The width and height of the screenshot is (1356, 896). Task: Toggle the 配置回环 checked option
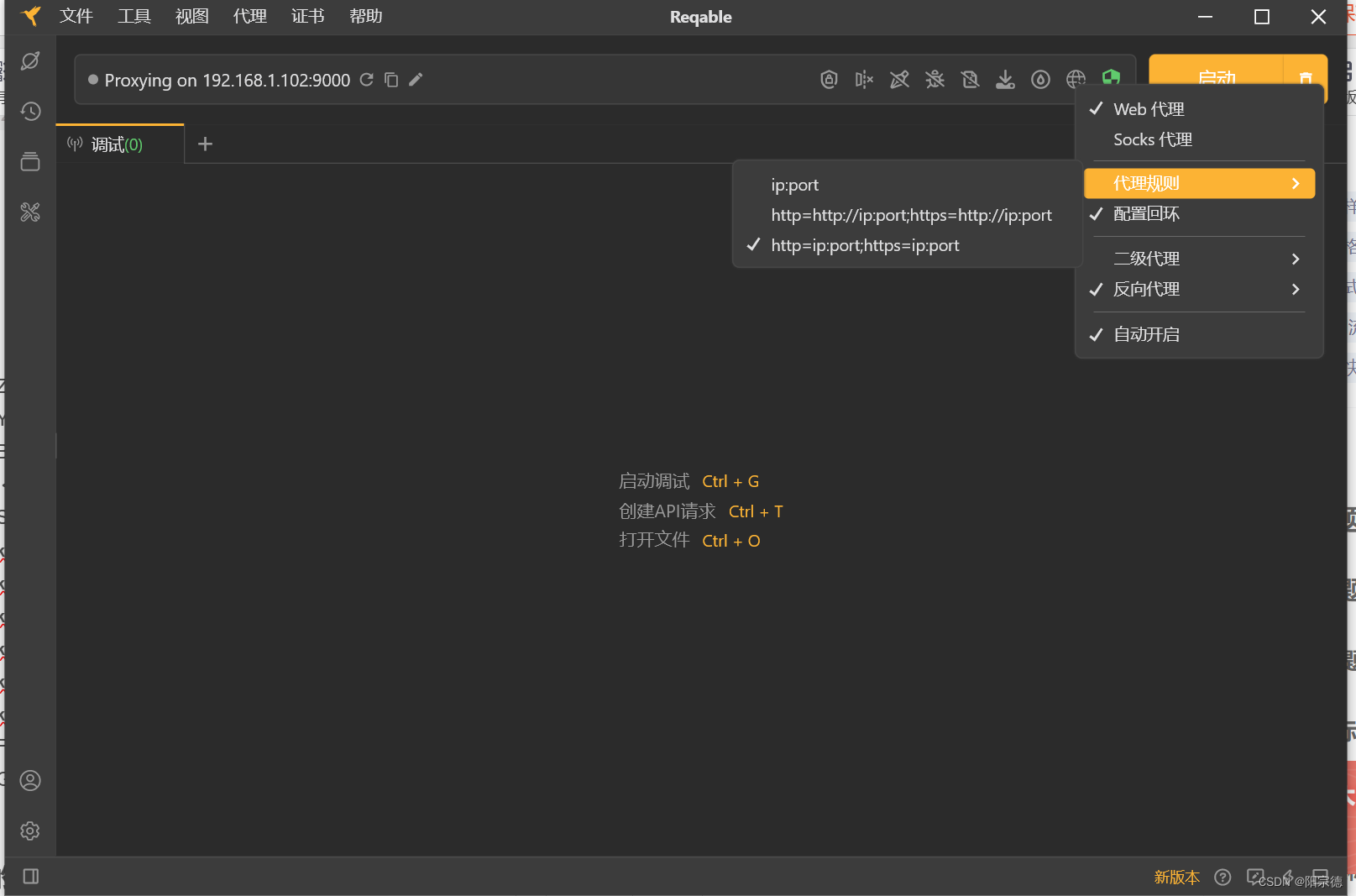pyautogui.click(x=1199, y=214)
